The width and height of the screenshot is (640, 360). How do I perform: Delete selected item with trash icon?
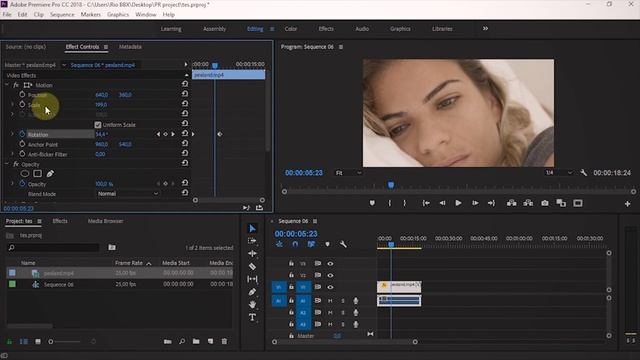pyautogui.click(x=224, y=341)
